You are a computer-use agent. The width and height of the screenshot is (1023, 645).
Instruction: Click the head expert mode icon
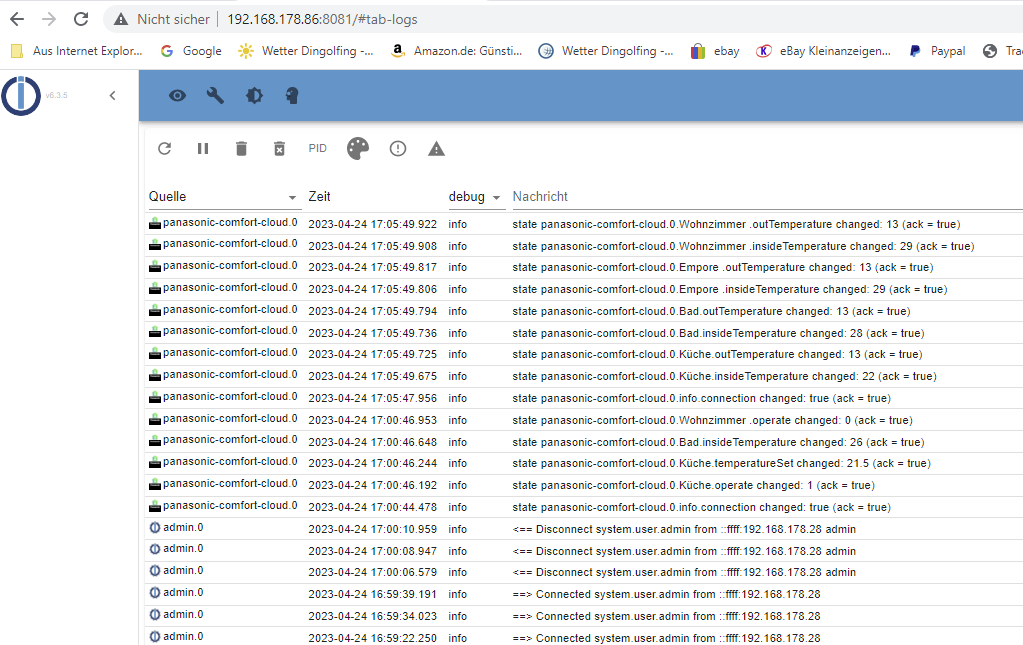click(x=292, y=96)
